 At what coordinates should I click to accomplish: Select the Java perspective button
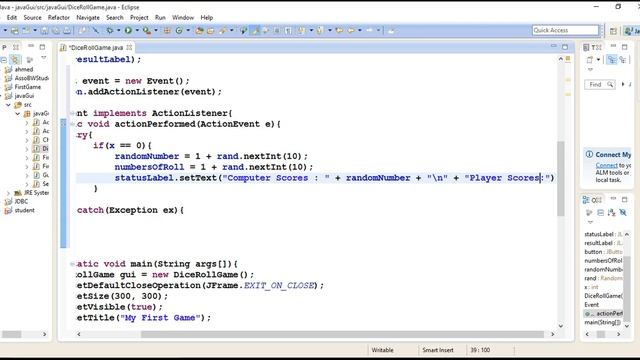point(632,31)
